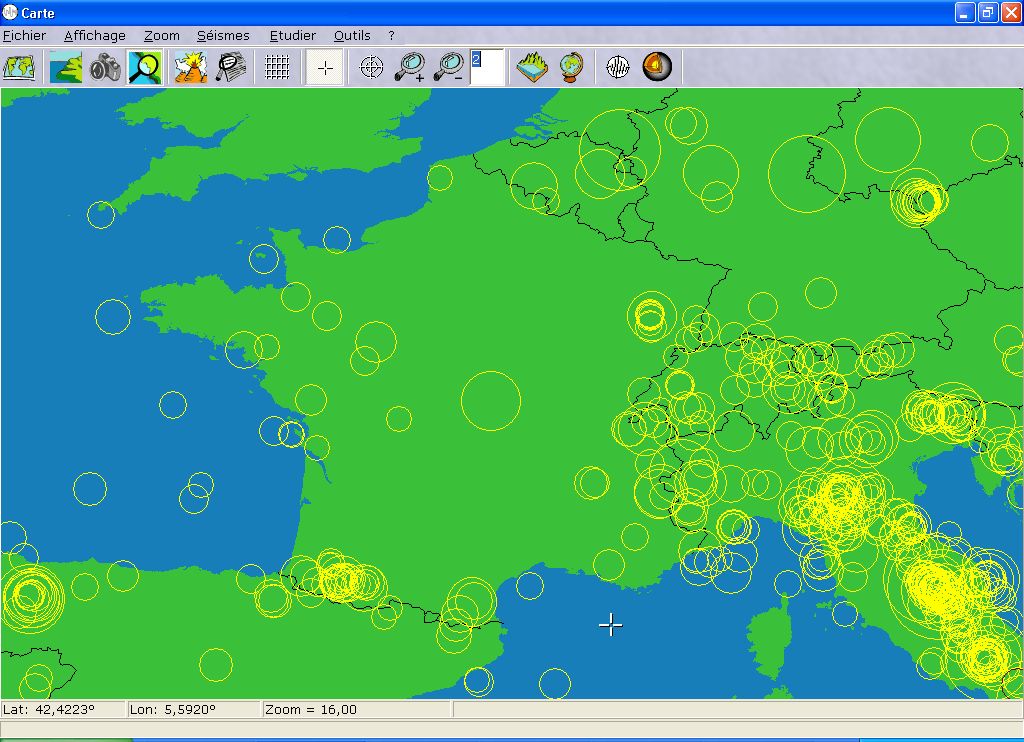Open the ? help menu

point(391,36)
